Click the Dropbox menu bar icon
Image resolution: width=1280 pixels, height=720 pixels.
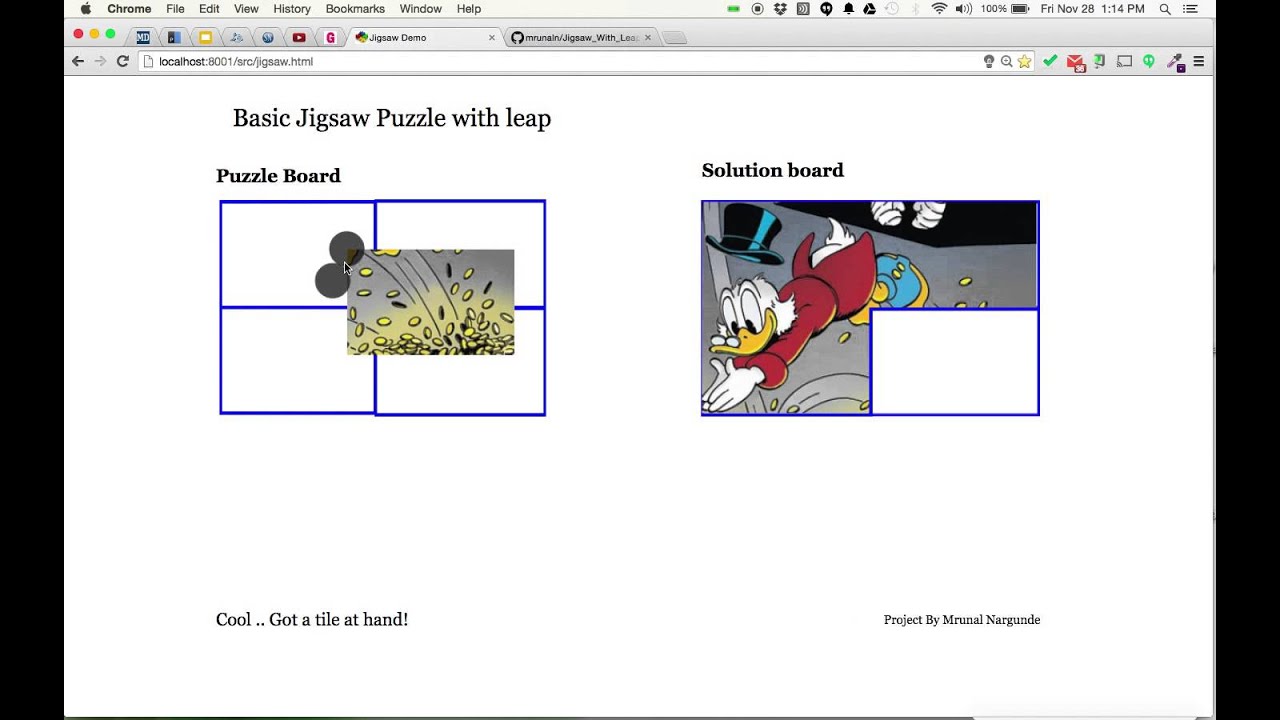click(x=780, y=9)
